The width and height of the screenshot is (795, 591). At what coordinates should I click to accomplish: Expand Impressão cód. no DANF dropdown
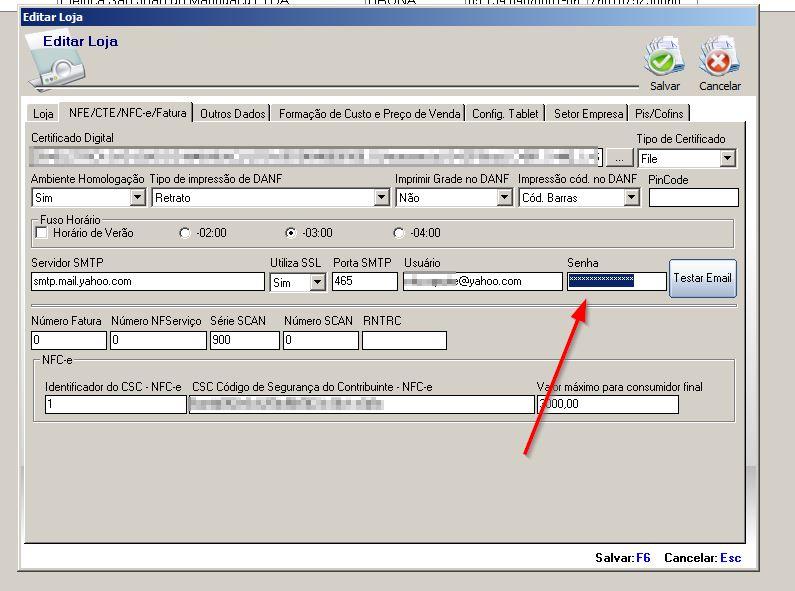point(631,197)
